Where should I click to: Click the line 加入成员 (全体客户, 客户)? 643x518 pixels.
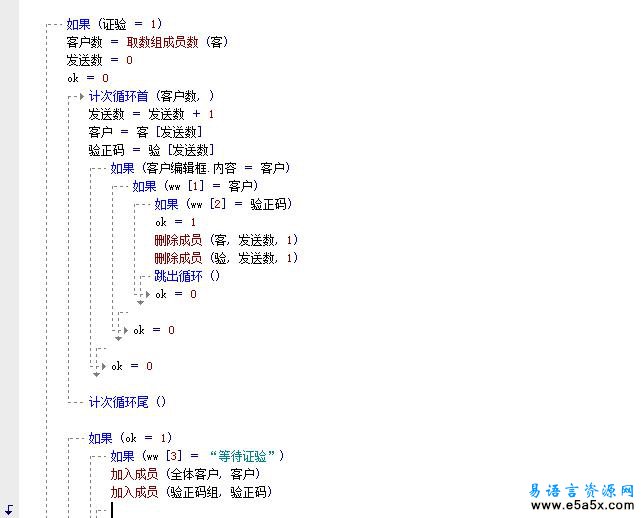[185, 475]
